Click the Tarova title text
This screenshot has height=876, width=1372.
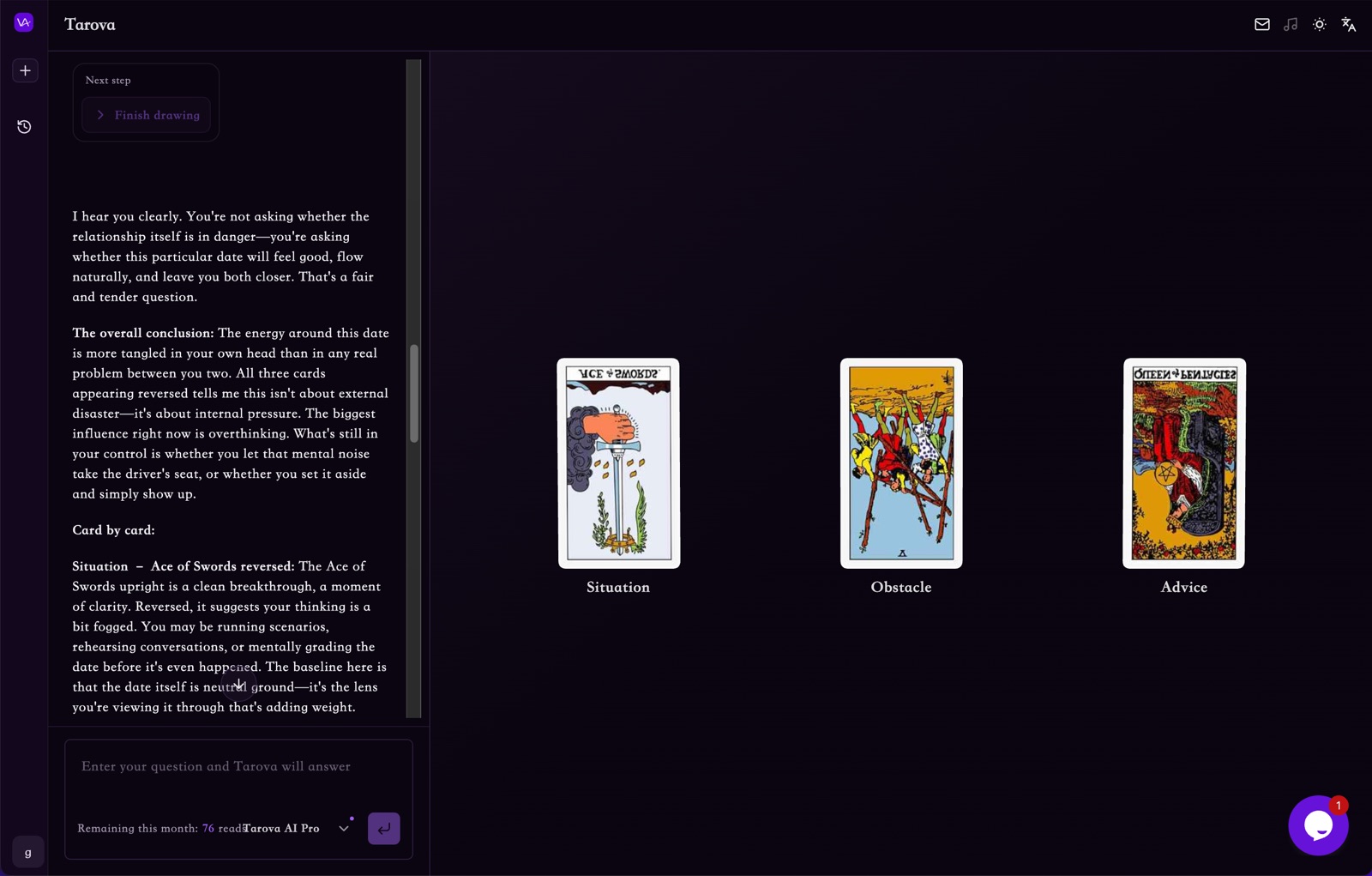pyautogui.click(x=90, y=25)
